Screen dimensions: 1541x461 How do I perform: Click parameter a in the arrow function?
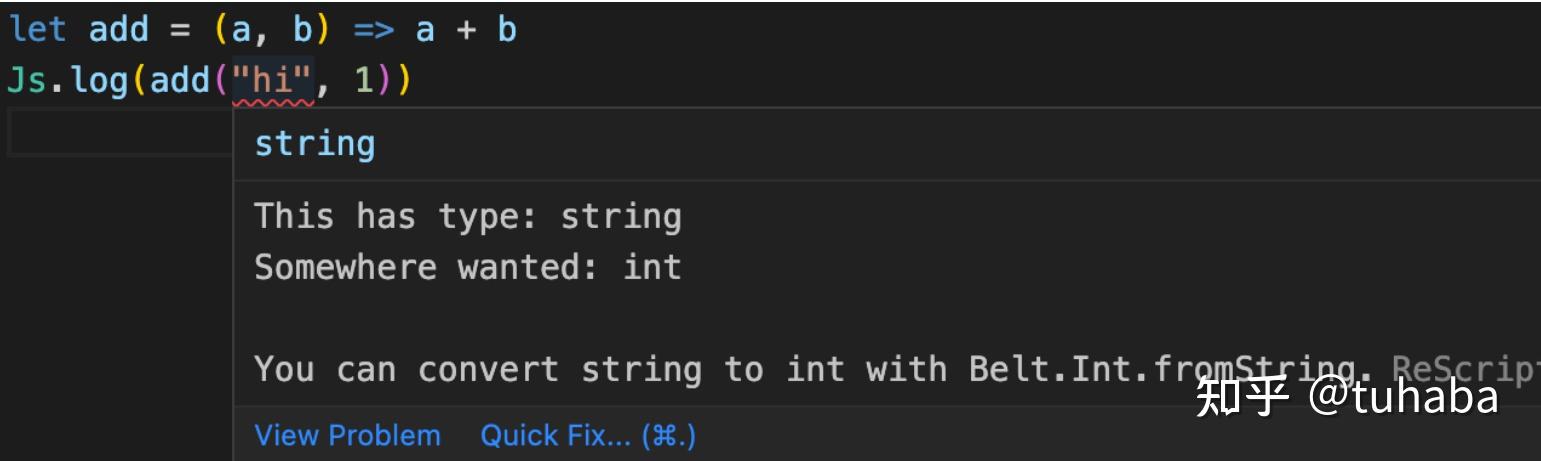coord(241,30)
